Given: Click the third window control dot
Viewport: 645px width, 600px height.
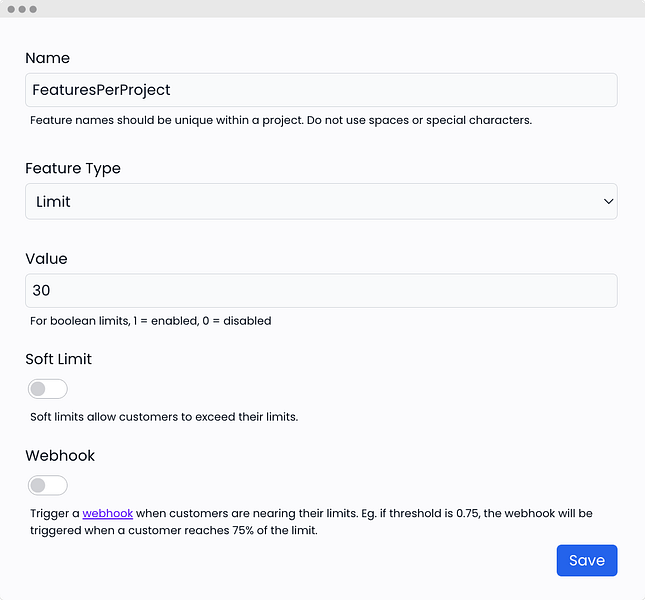Looking at the screenshot, I should point(33,9).
